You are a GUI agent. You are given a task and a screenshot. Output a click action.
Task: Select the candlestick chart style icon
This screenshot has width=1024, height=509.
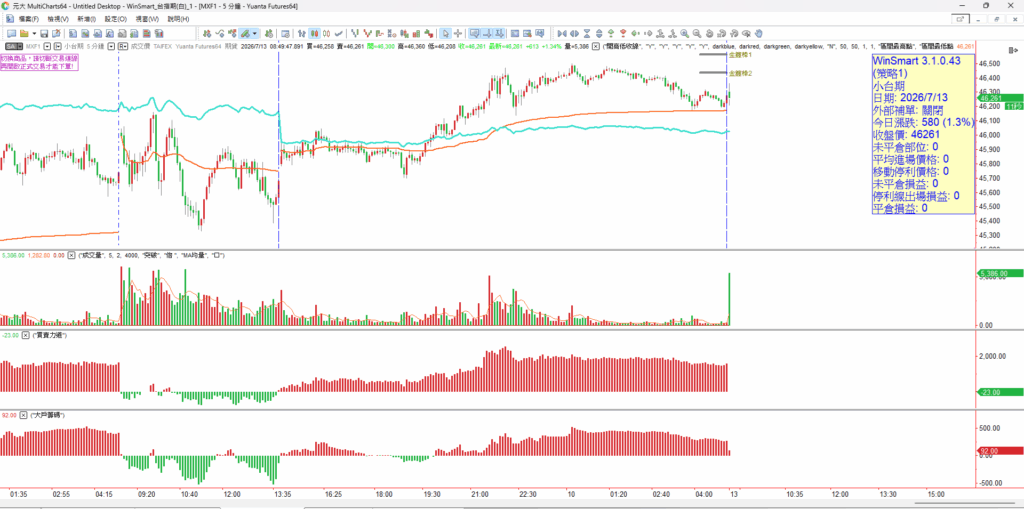pos(315,33)
